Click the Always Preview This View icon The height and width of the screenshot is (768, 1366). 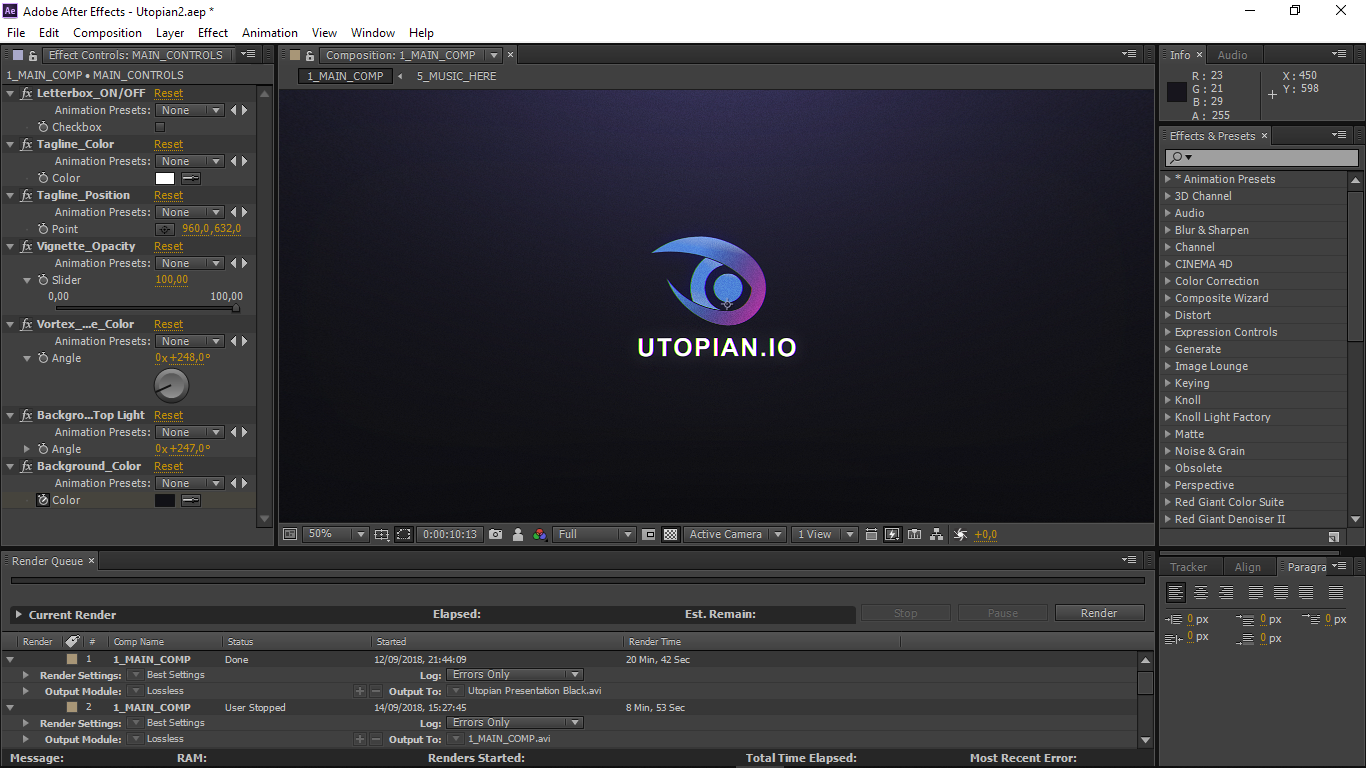point(290,534)
